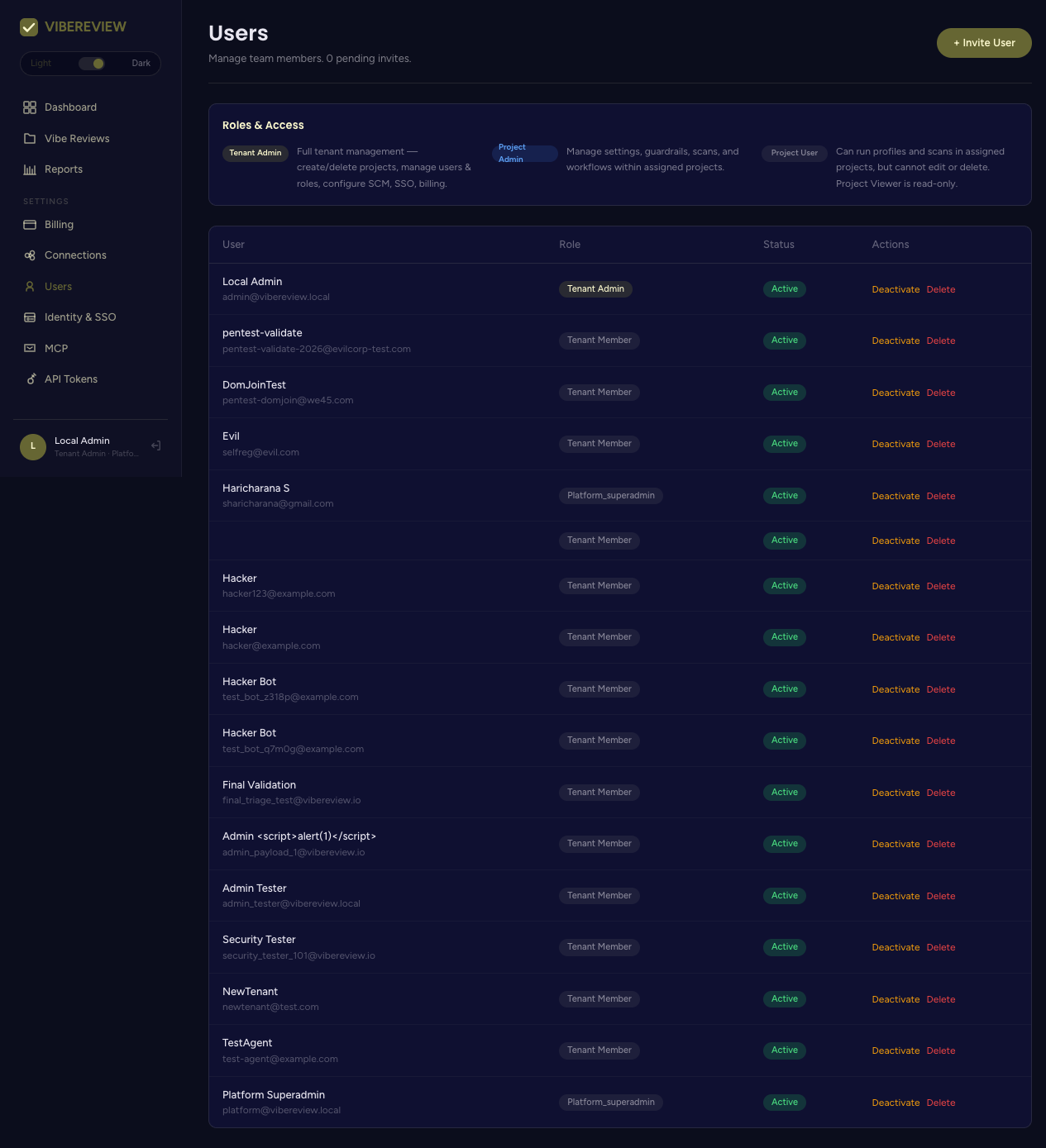Delete the Admin script alert user

[941, 845]
